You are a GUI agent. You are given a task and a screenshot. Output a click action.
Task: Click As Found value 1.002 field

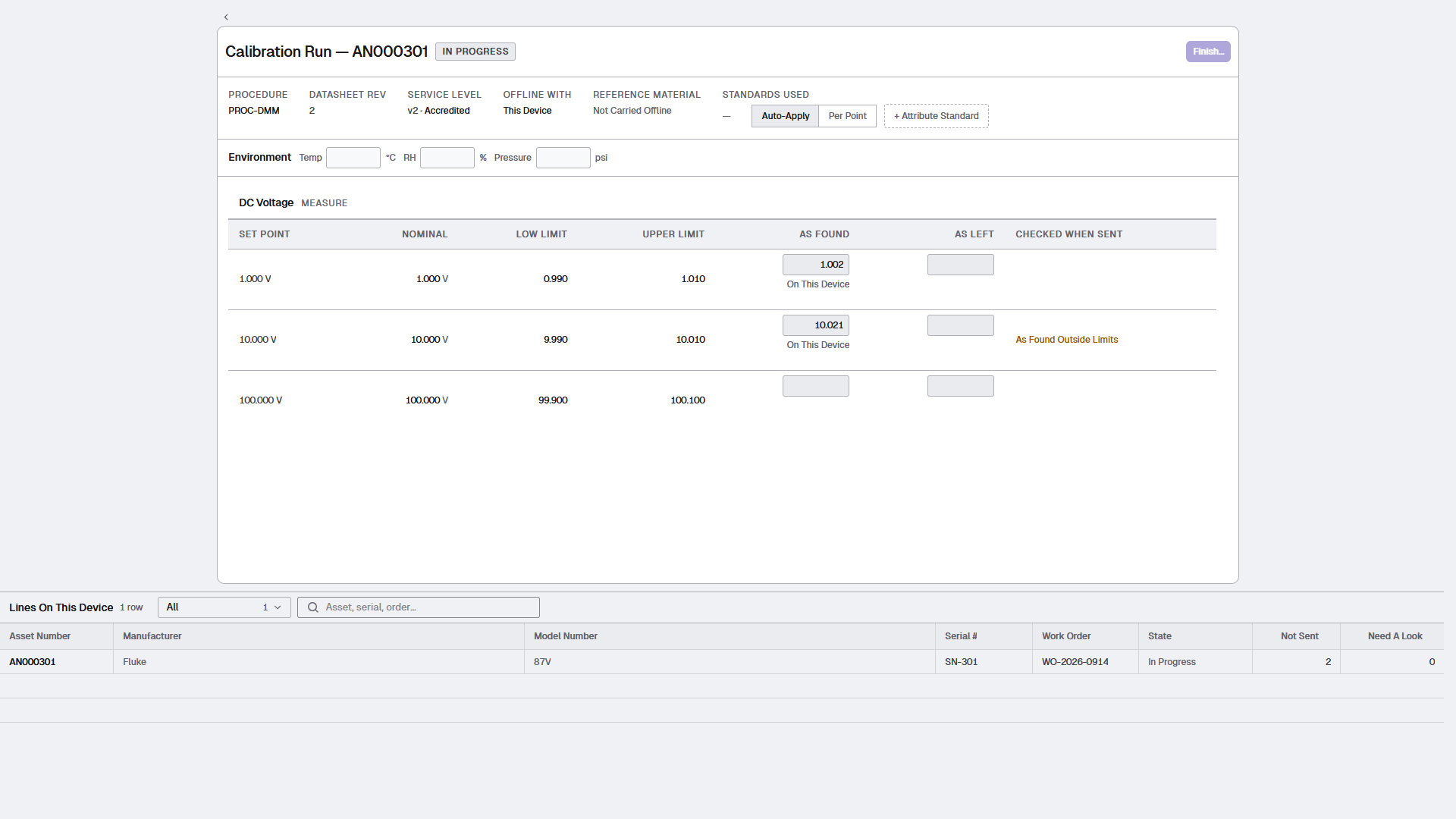[816, 265]
